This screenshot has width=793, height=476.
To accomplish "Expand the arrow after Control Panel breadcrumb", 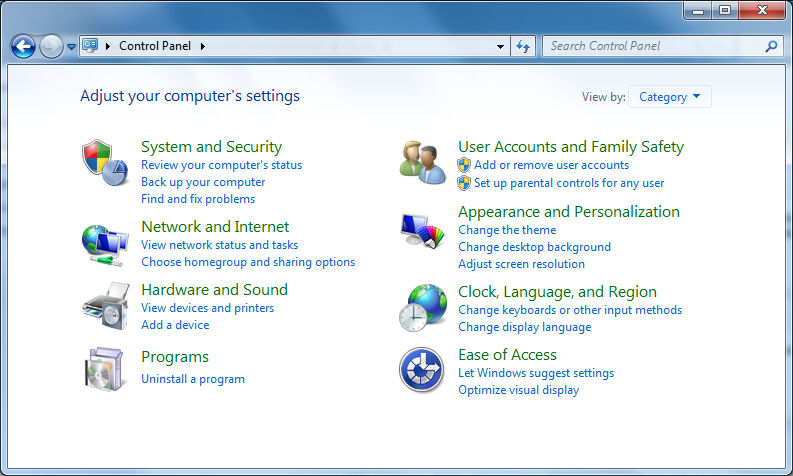I will [x=203, y=46].
